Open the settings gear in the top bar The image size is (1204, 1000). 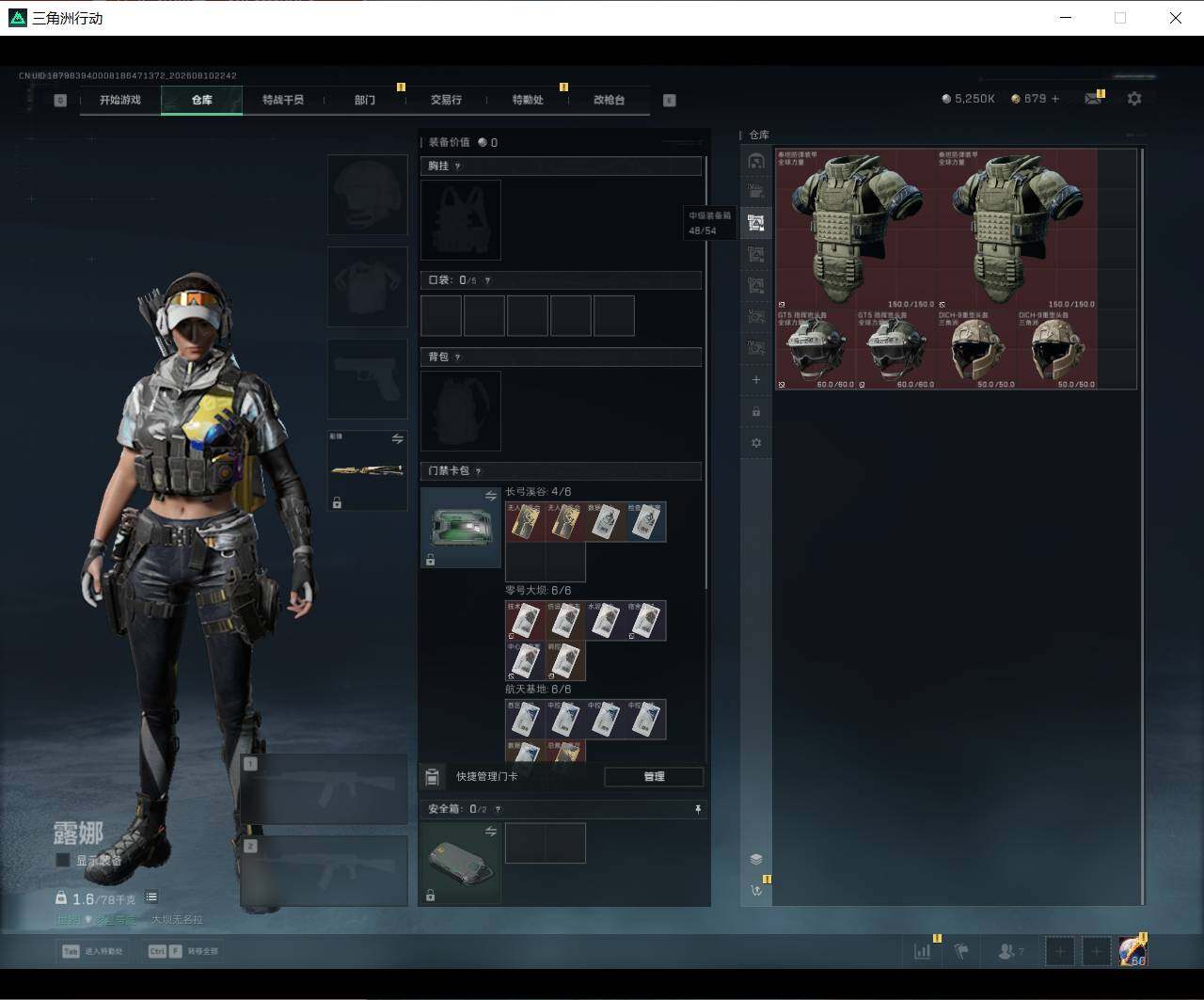click(x=1134, y=99)
